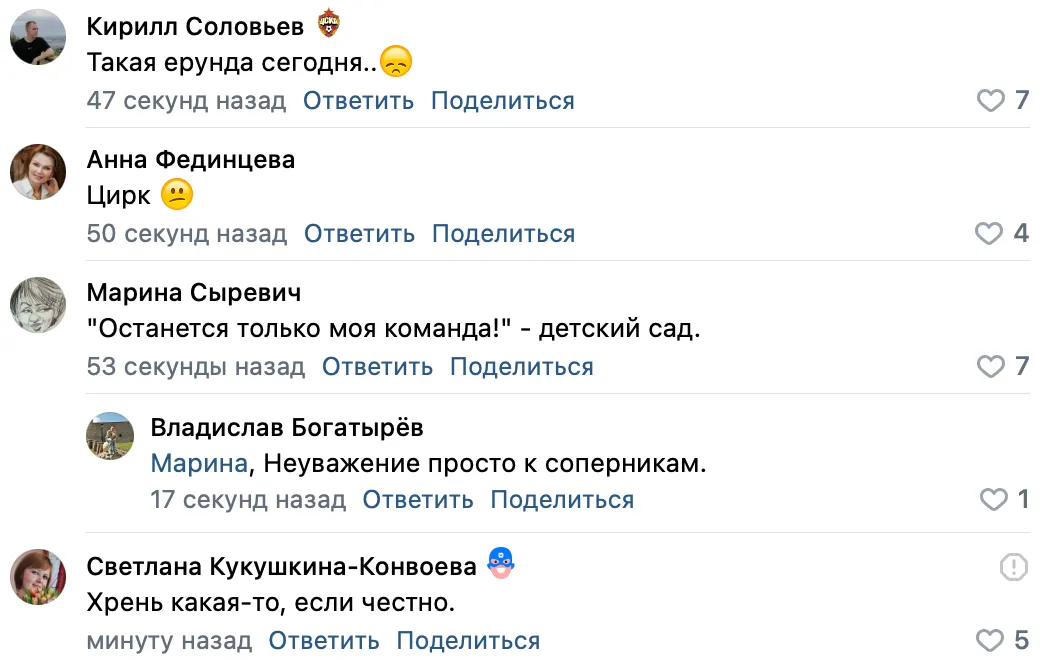This screenshot has height=664, width=1063.
Task: Click '53 секунды назад' timestamp
Action: [x=196, y=367]
